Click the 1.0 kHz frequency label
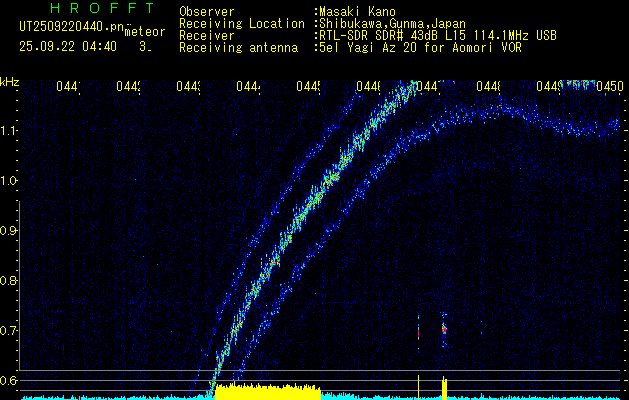 9,181
